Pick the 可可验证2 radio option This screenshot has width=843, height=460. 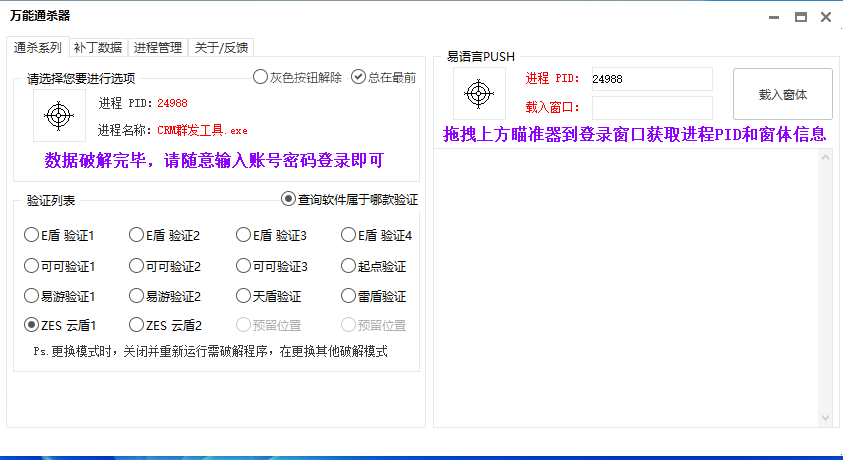(137, 266)
